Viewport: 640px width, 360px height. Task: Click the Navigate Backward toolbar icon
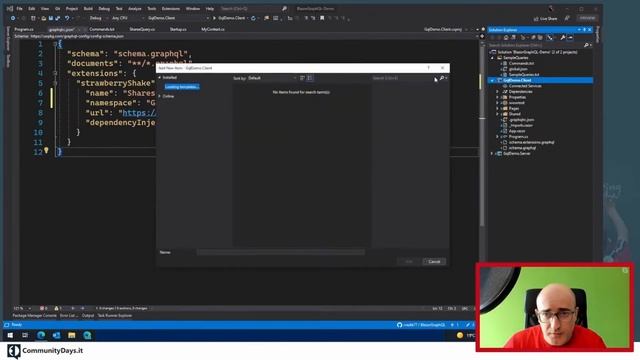pos(13,18)
